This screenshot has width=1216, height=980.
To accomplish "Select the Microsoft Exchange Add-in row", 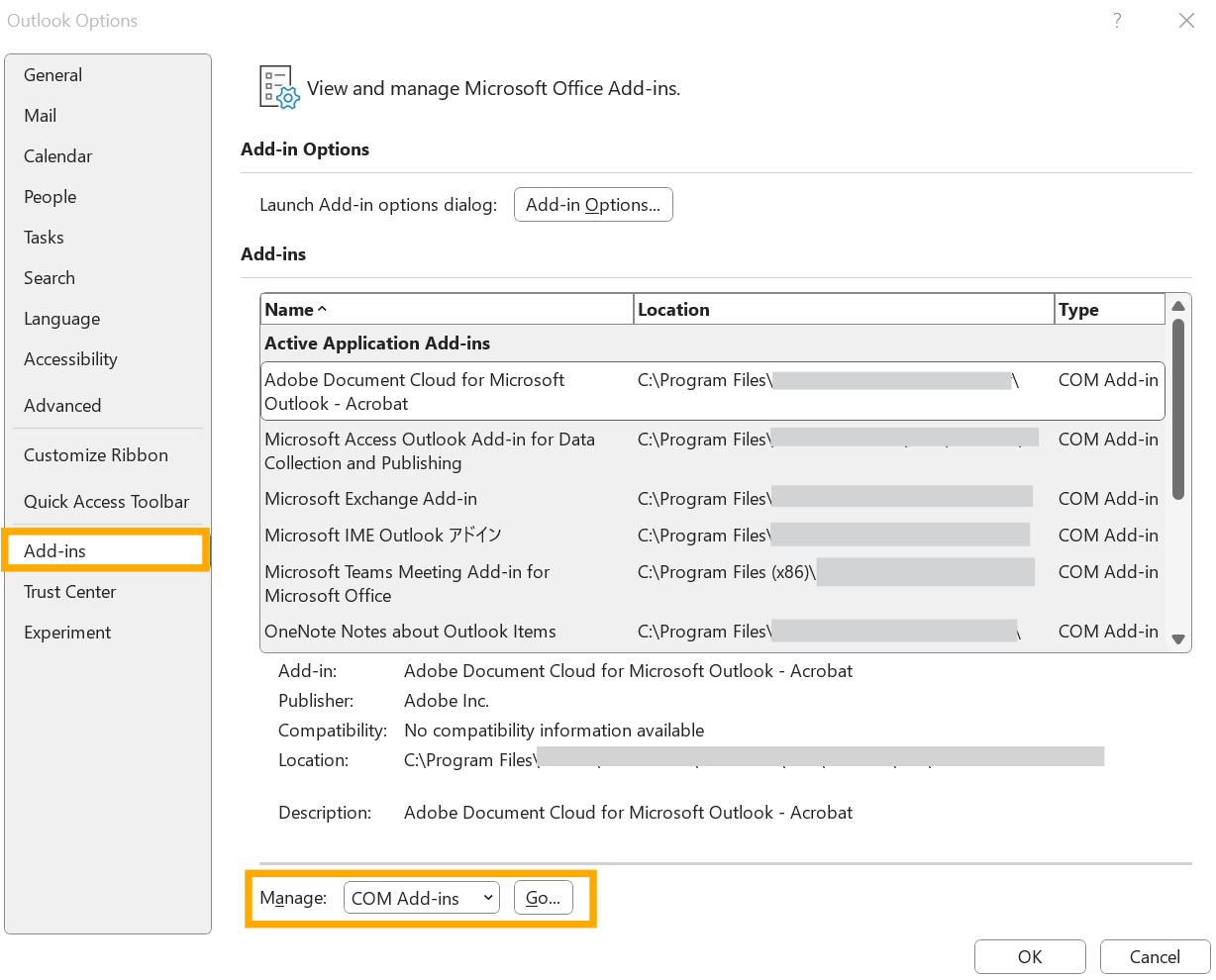I will (713, 499).
